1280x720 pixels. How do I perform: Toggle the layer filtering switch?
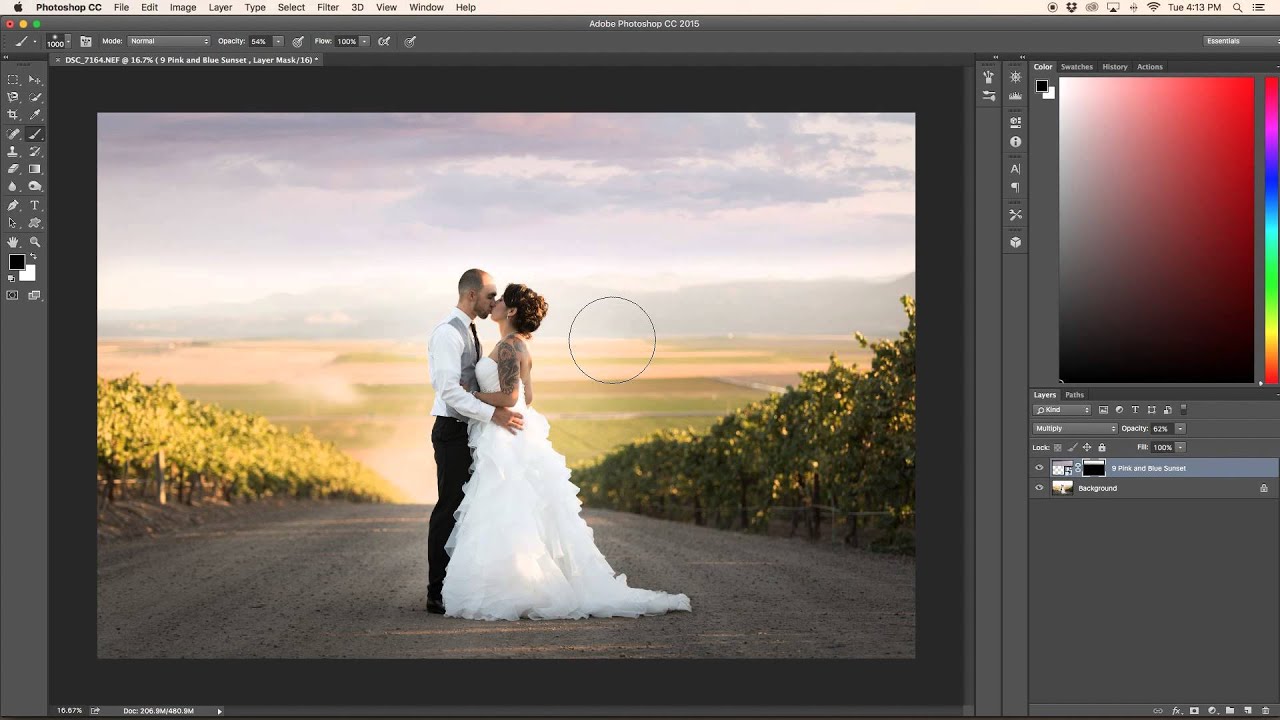pyautogui.click(x=1184, y=409)
